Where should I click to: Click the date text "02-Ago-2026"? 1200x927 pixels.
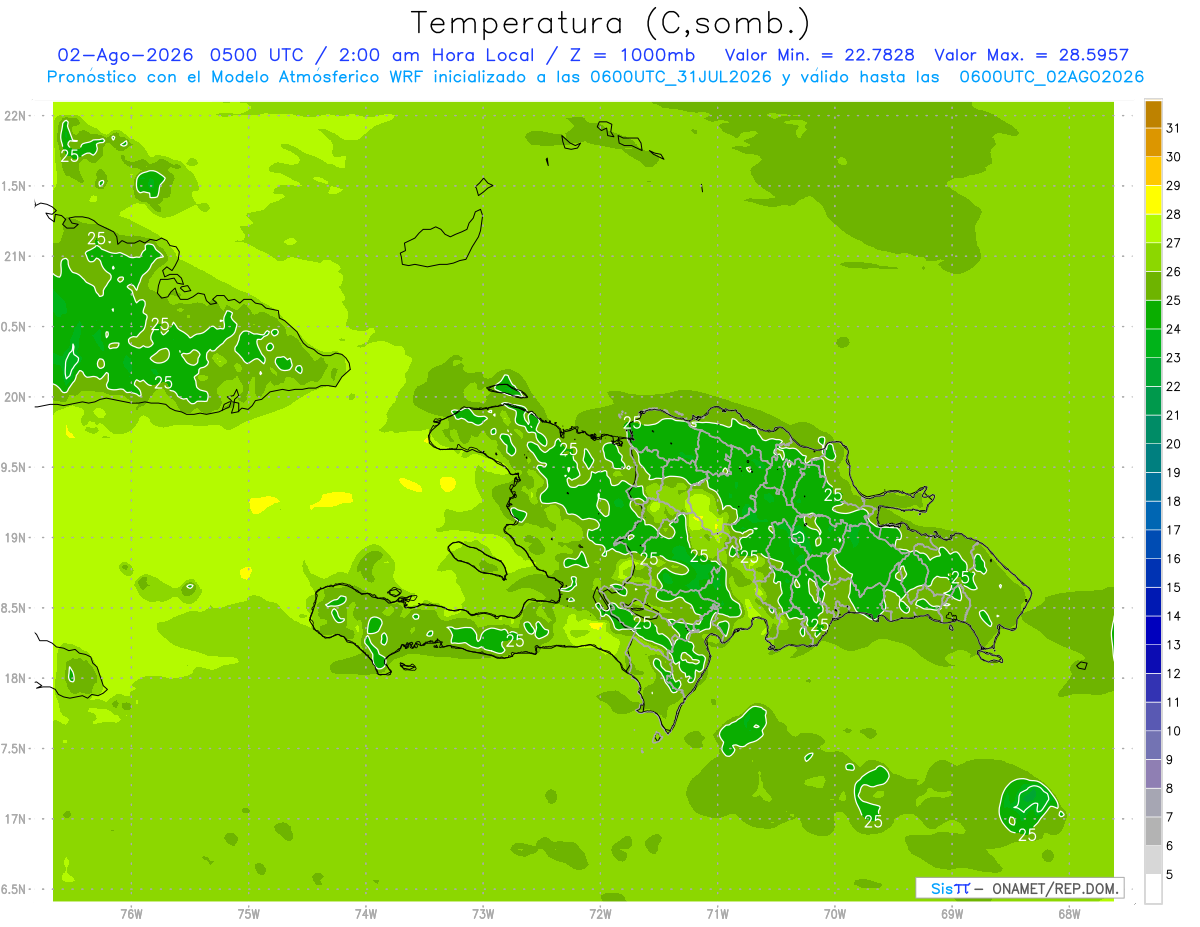126,55
